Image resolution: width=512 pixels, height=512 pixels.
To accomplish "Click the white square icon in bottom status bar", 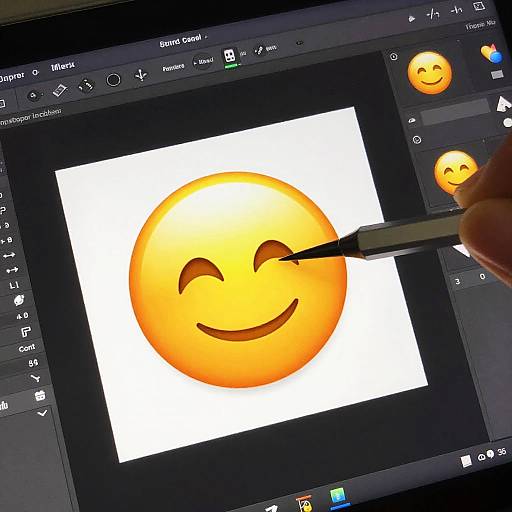I will pos(466,461).
